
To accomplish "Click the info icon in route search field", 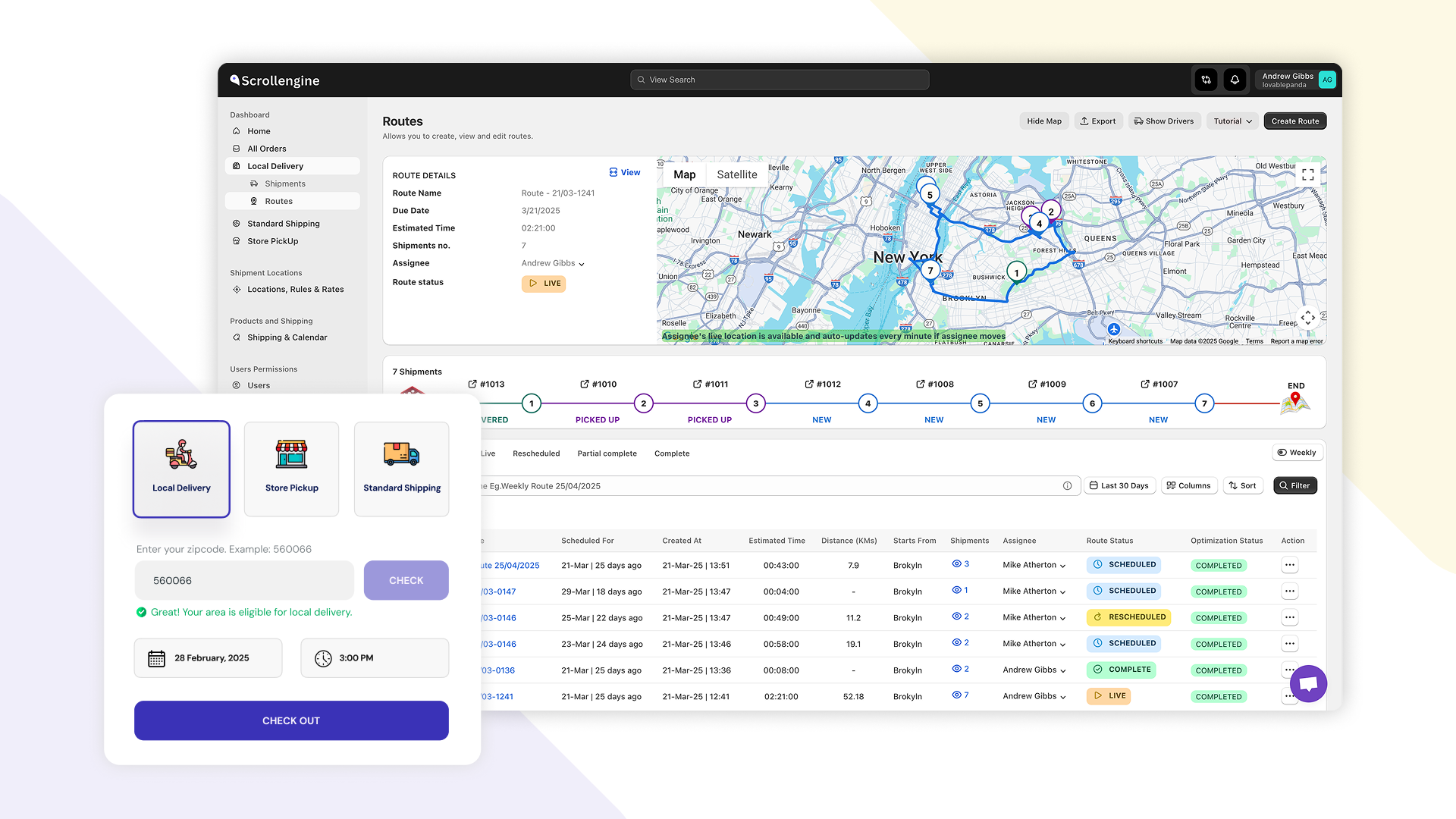I will pos(1067,486).
